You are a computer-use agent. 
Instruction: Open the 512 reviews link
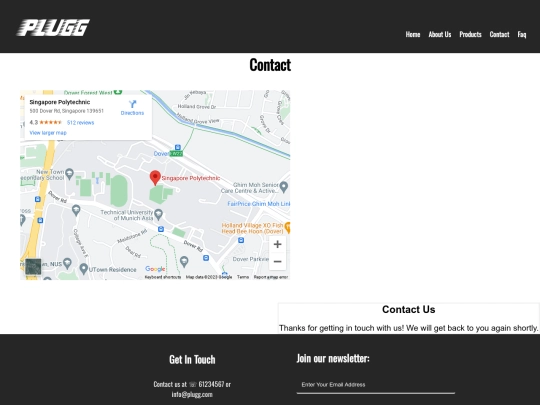tap(80, 123)
